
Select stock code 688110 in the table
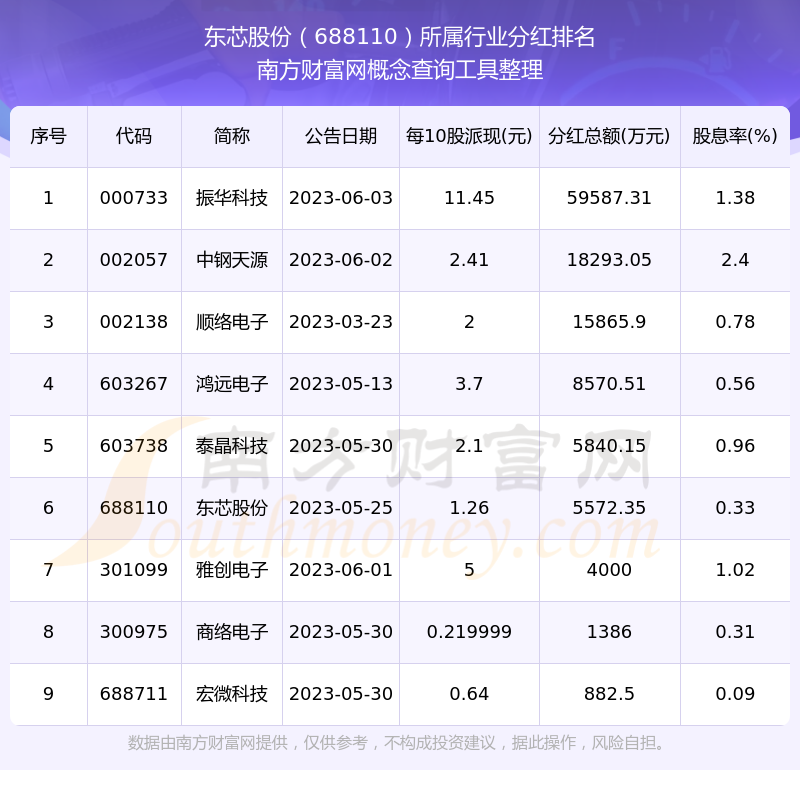pos(134,508)
